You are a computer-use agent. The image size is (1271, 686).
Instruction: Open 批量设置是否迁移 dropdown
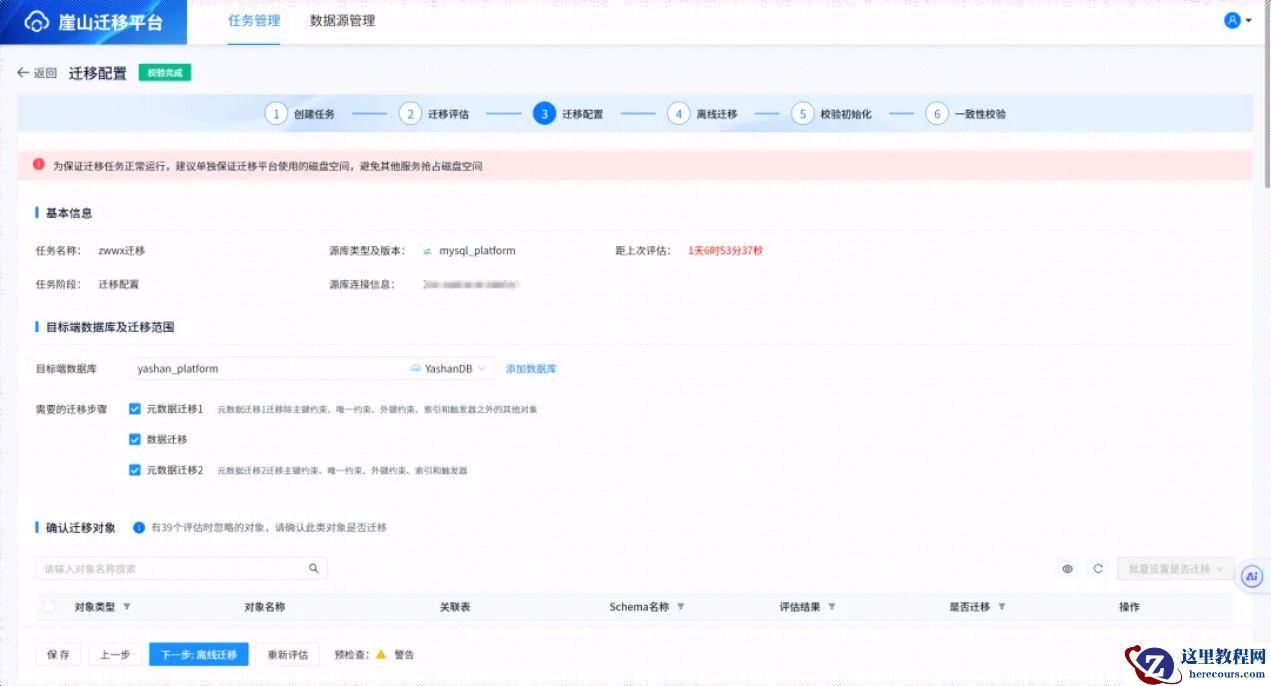[1176, 568]
